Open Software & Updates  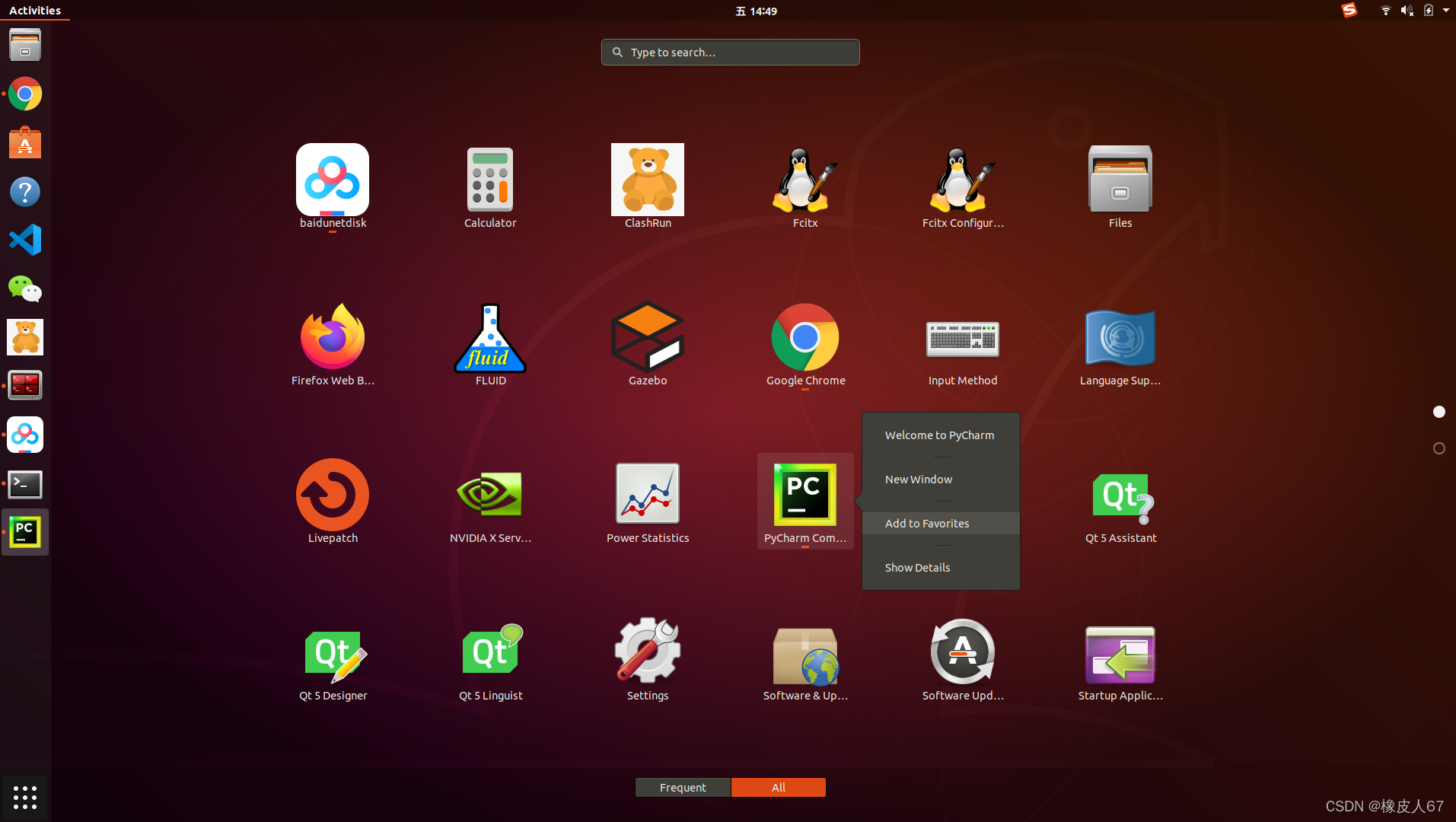(x=805, y=660)
